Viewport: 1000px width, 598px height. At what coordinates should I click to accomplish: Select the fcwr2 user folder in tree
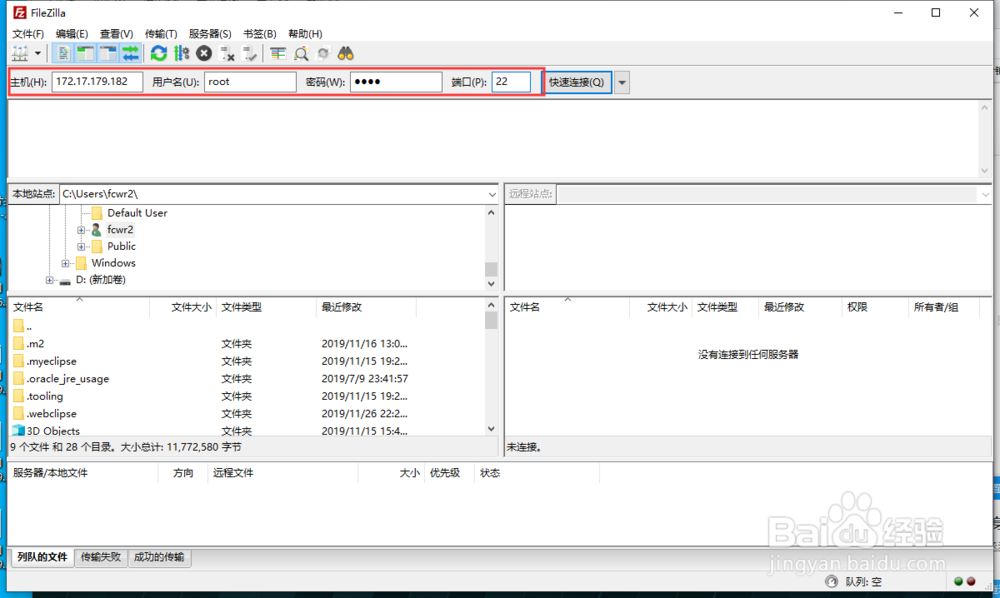click(120, 230)
